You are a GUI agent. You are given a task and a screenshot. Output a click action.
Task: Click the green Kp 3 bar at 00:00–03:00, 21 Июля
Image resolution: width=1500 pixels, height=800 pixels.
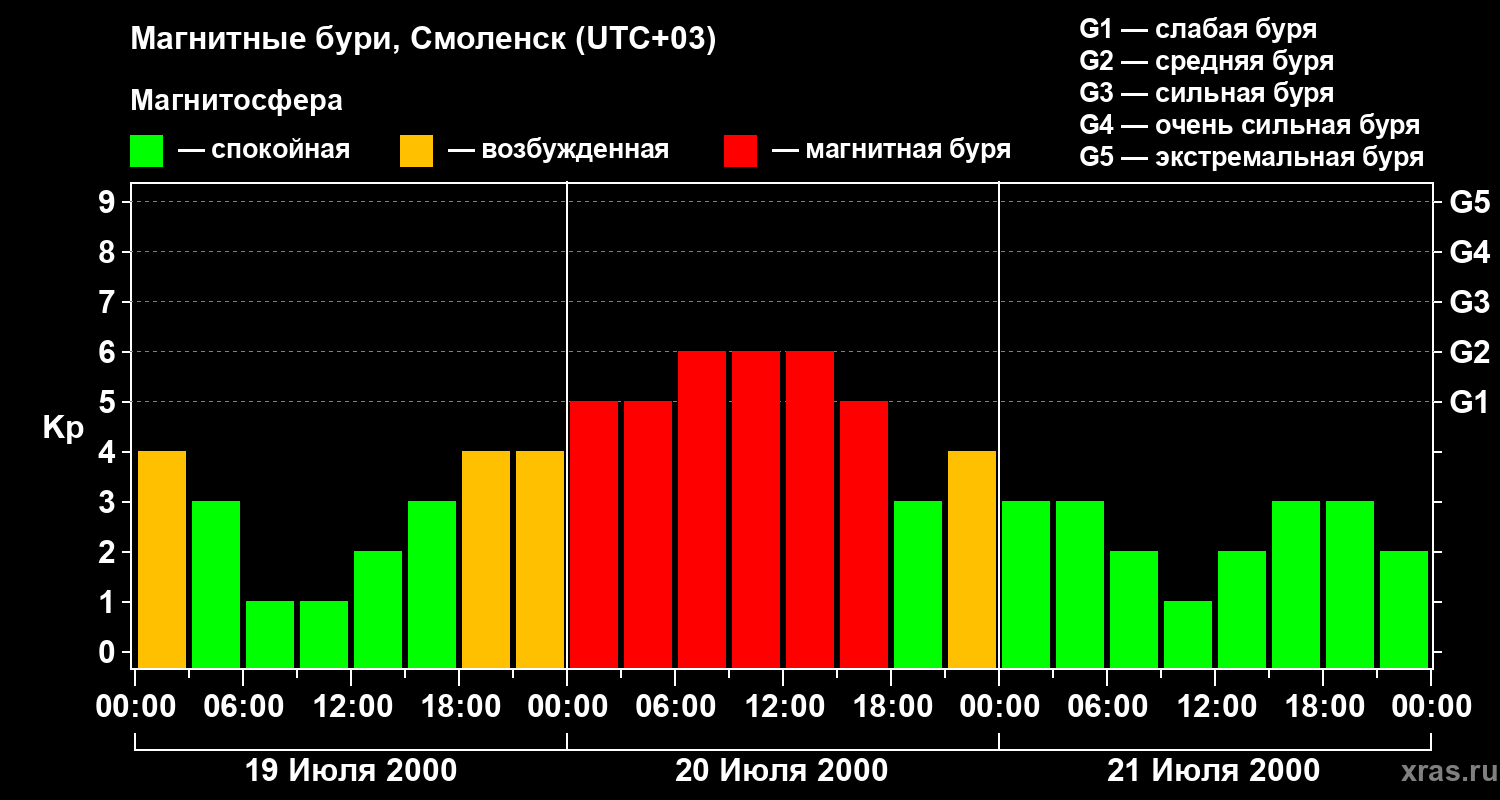[x=1026, y=584]
